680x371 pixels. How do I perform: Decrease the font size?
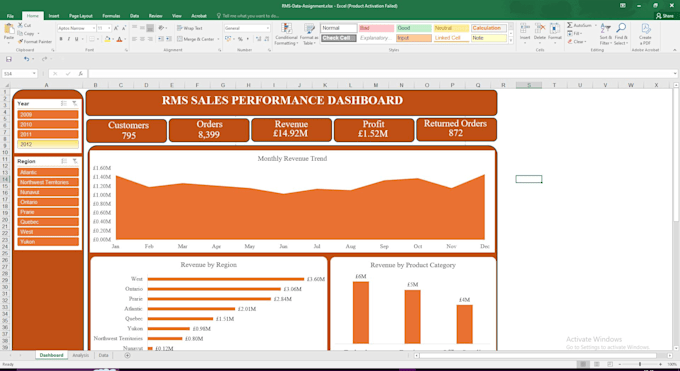tap(124, 28)
